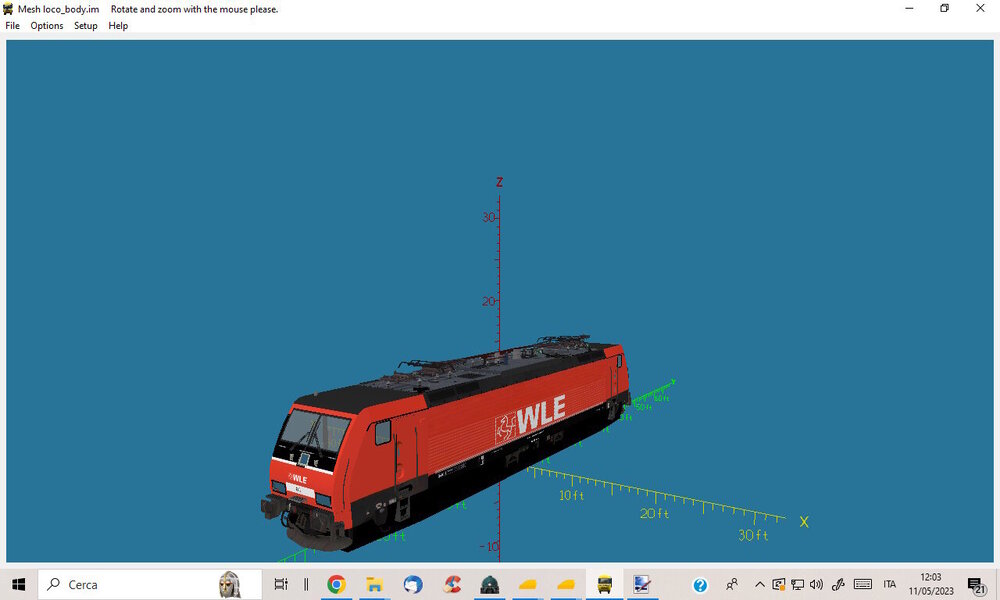Show hidden system tray icons

click(760, 584)
